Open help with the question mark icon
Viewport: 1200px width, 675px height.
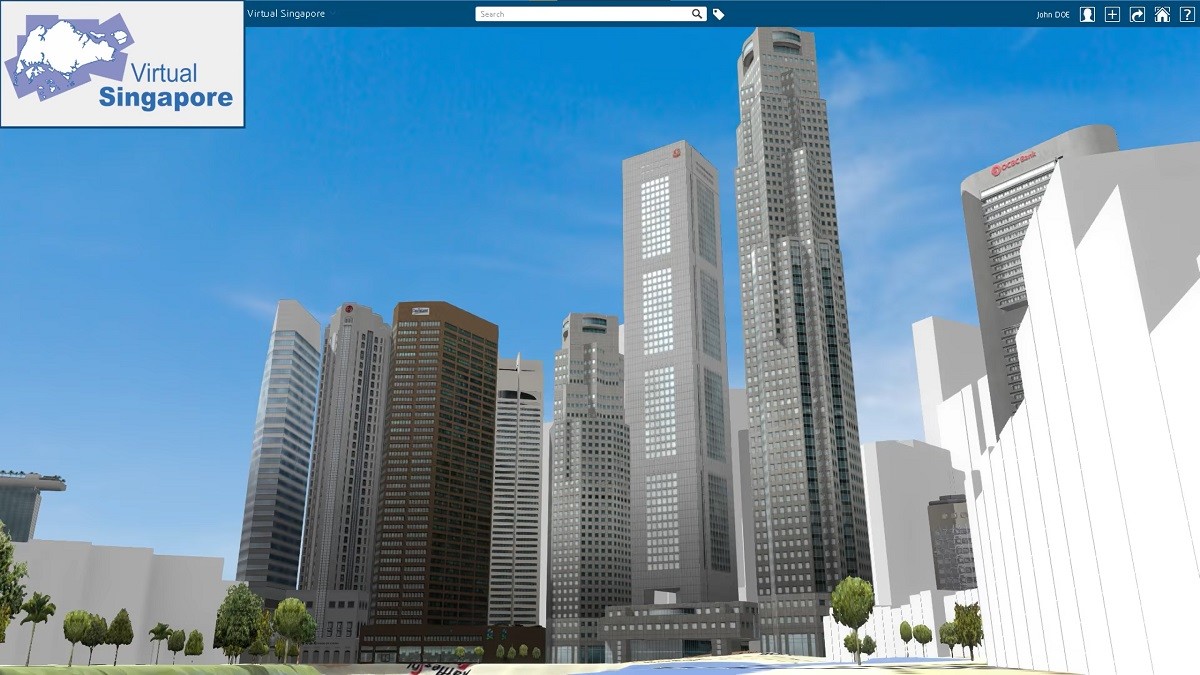(1187, 14)
